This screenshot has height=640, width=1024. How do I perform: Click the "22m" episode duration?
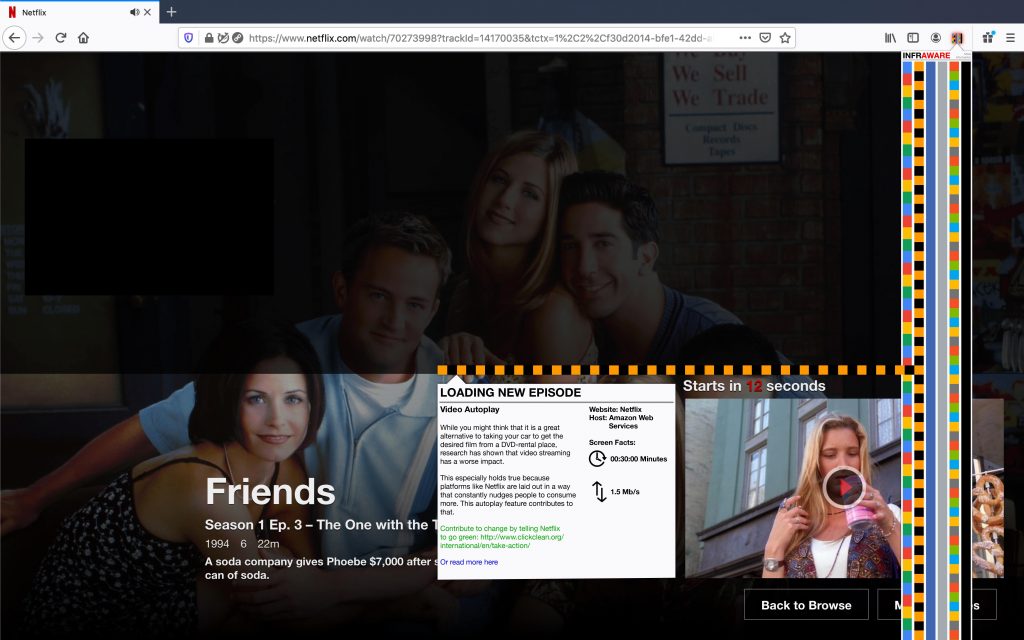[x=268, y=544]
